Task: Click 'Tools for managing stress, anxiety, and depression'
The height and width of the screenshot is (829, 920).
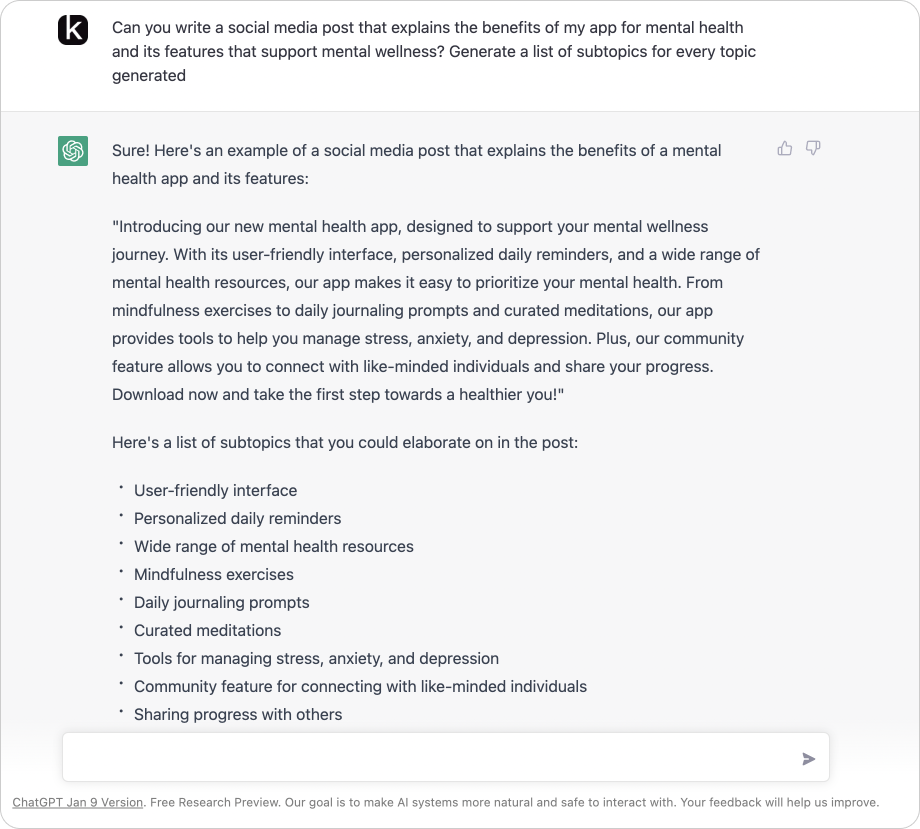Action: (316, 659)
